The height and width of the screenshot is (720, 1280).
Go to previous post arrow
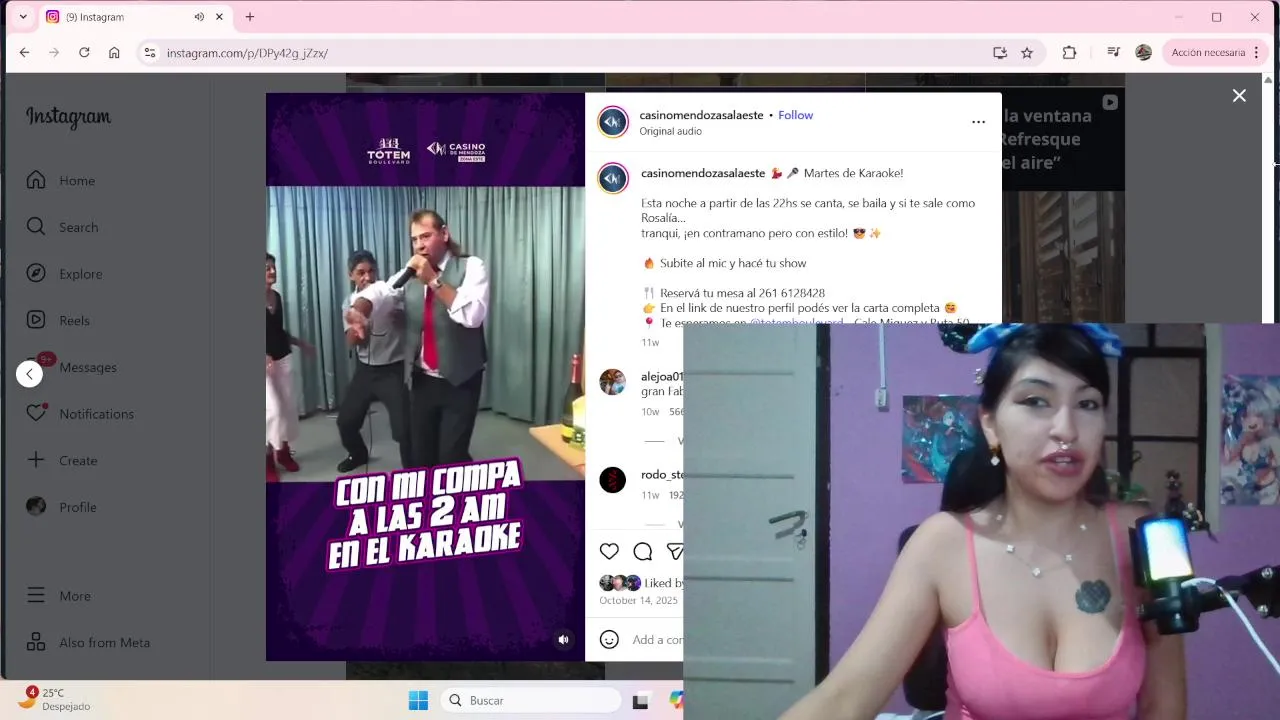(x=29, y=374)
